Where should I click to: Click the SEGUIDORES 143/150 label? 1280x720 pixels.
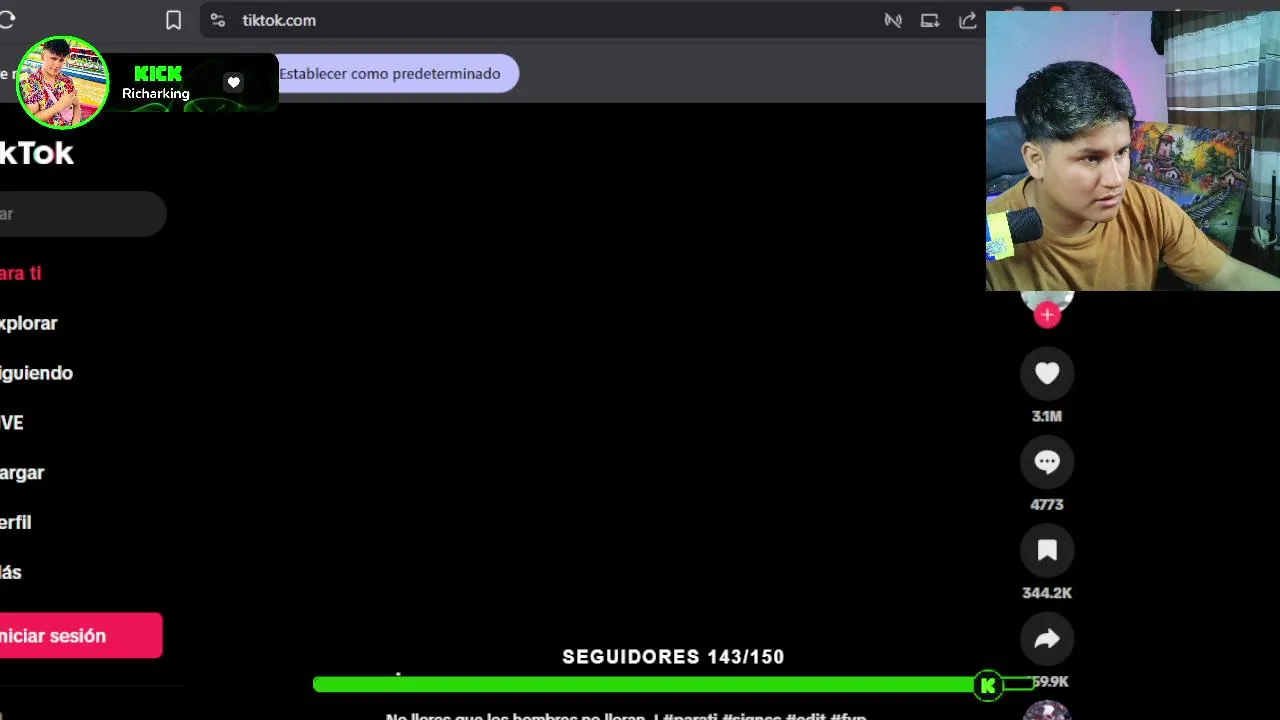click(x=673, y=657)
